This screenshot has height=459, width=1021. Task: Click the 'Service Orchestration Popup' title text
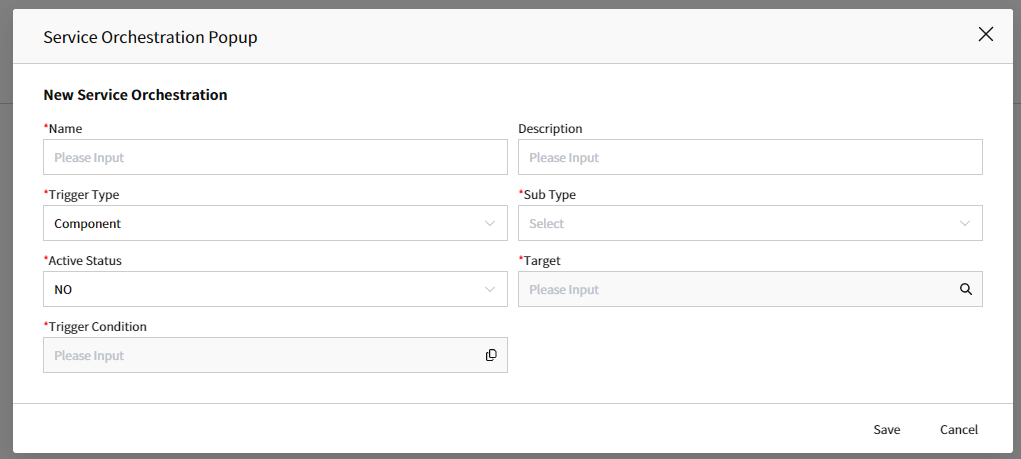[150, 37]
